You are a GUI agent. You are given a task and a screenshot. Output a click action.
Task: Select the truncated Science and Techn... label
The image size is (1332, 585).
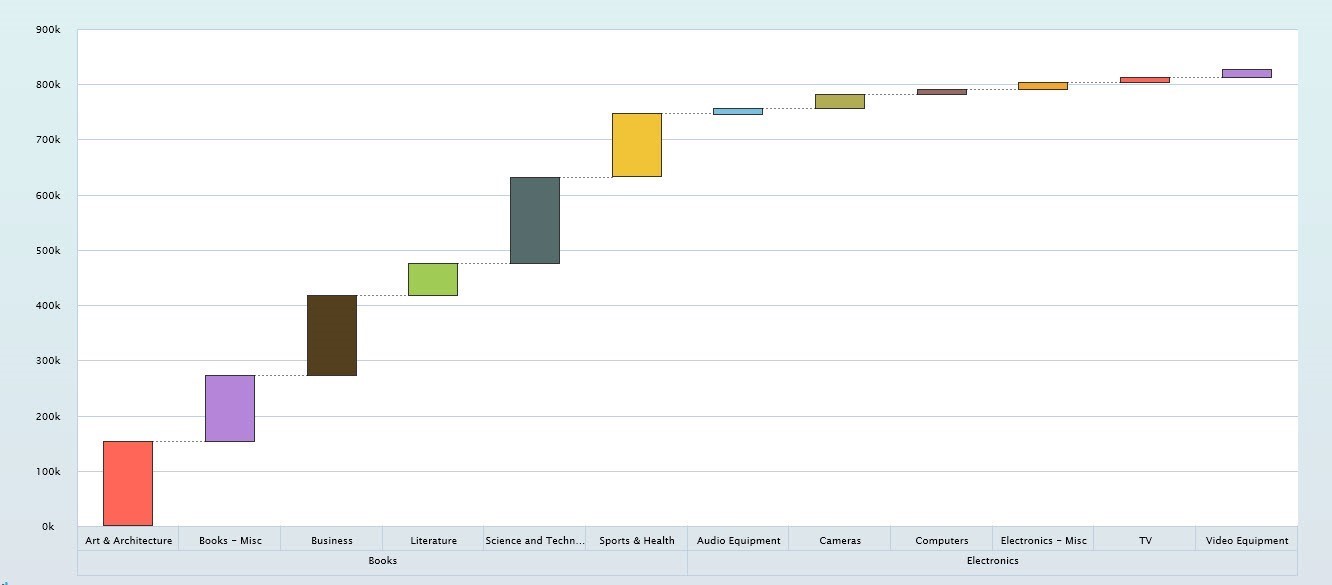535,540
